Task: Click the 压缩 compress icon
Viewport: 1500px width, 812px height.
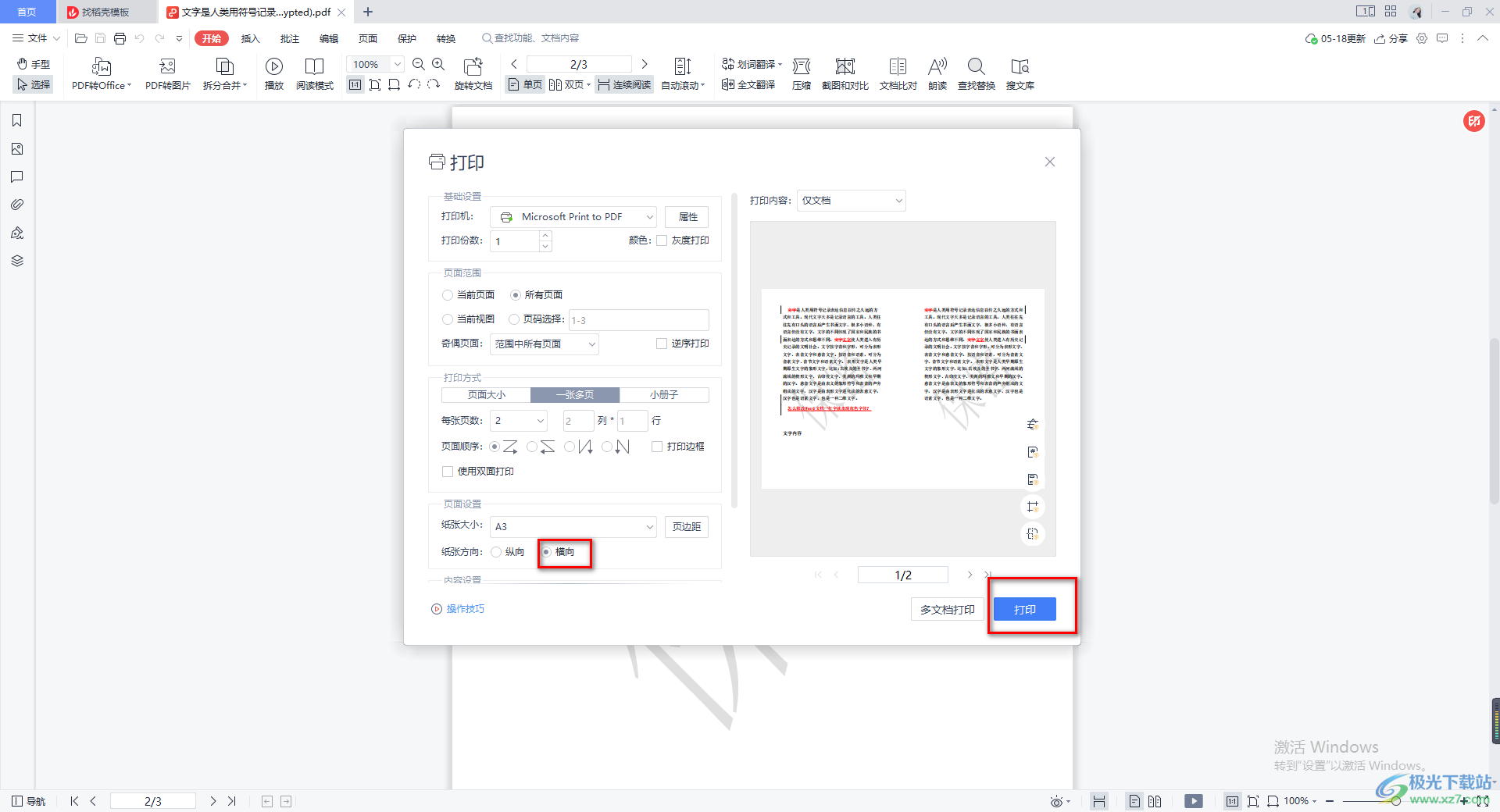Action: point(802,66)
